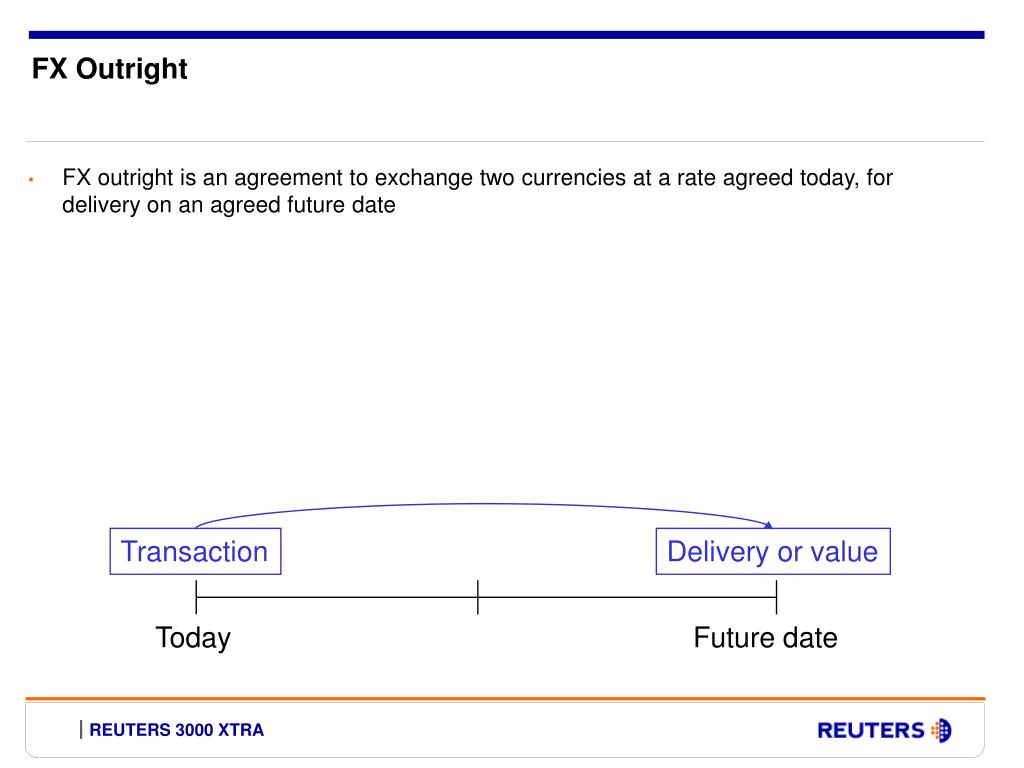Click the Today tick mark on timeline

click(x=196, y=597)
